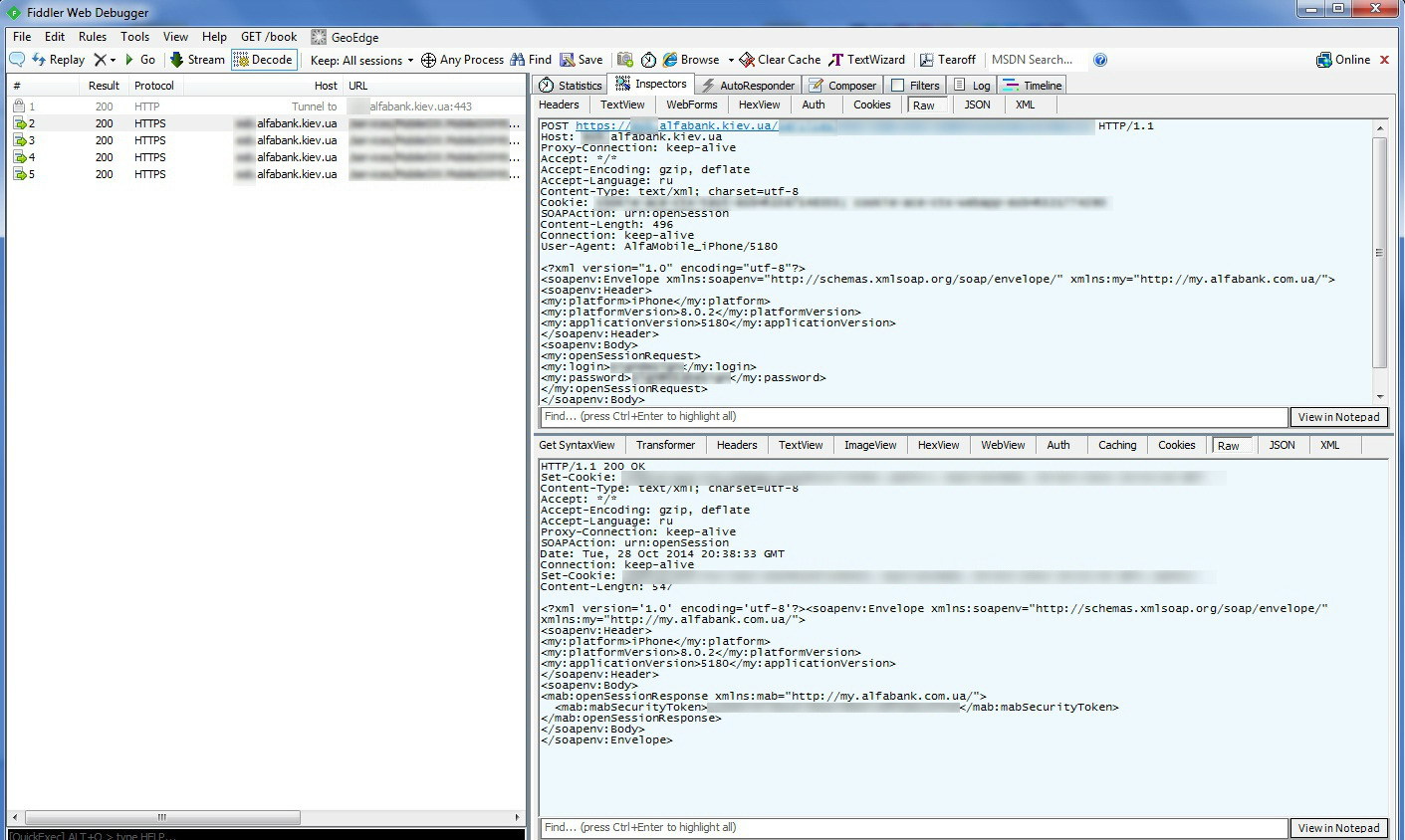This screenshot has width=1405, height=840.
Task: Select the request JSON inspector tab
Action: 978,105
